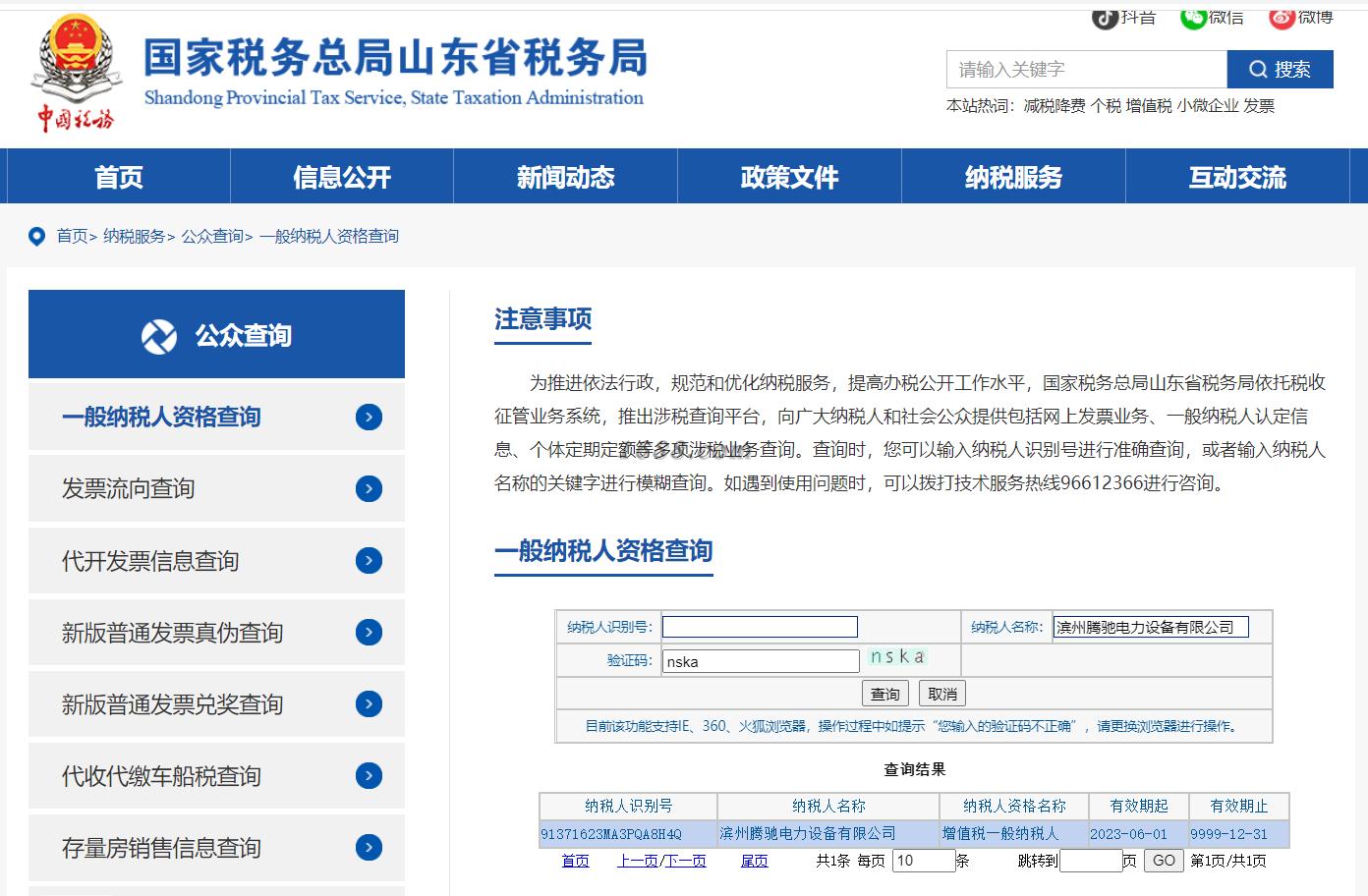This screenshot has height=896, width=1368.
Task: Click the 有效期起 column header
Action: coord(1139,807)
